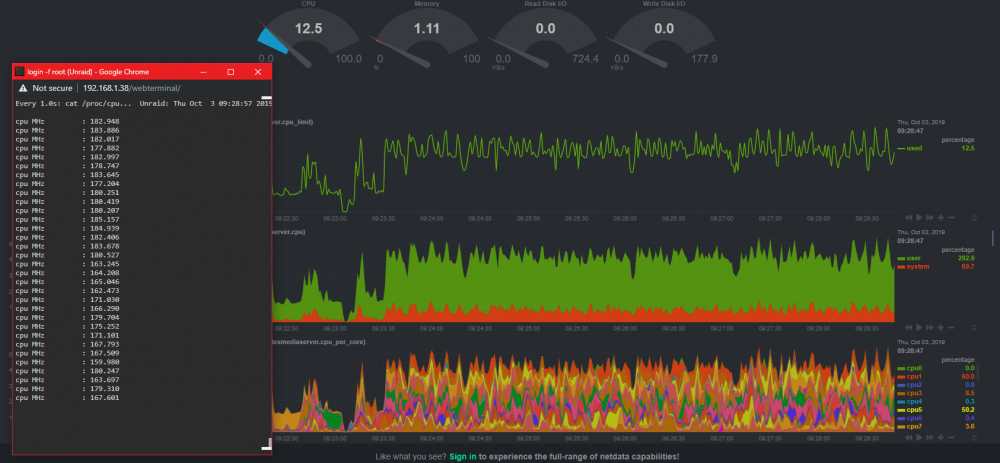Click the 'Every 1.0s: cat /proc/cpu...' header
The image size is (1000, 463).
pyautogui.click(x=74, y=103)
